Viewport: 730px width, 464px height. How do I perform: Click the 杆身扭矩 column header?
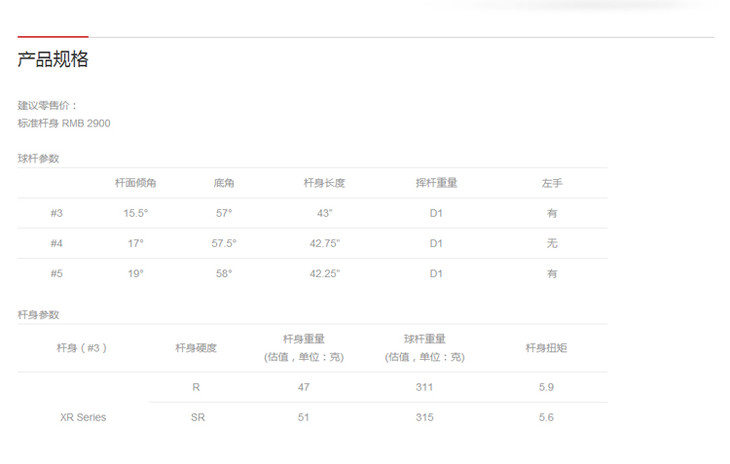(546, 348)
